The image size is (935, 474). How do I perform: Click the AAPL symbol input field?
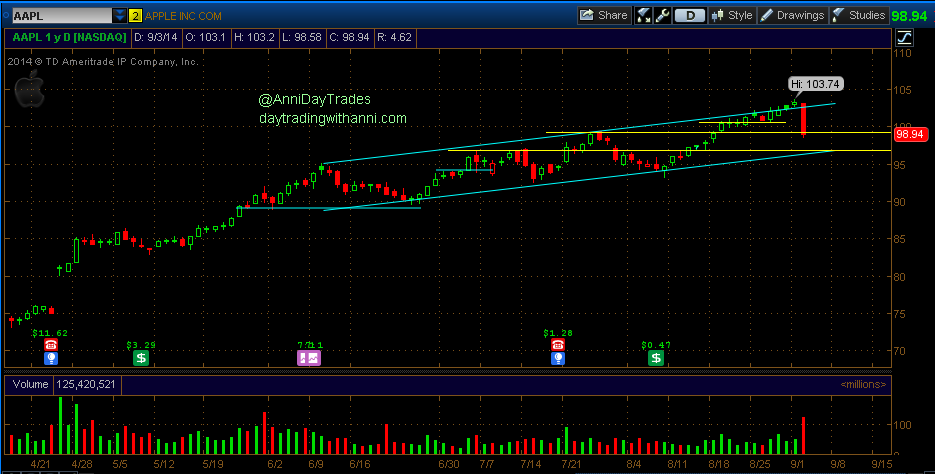pos(61,16)
